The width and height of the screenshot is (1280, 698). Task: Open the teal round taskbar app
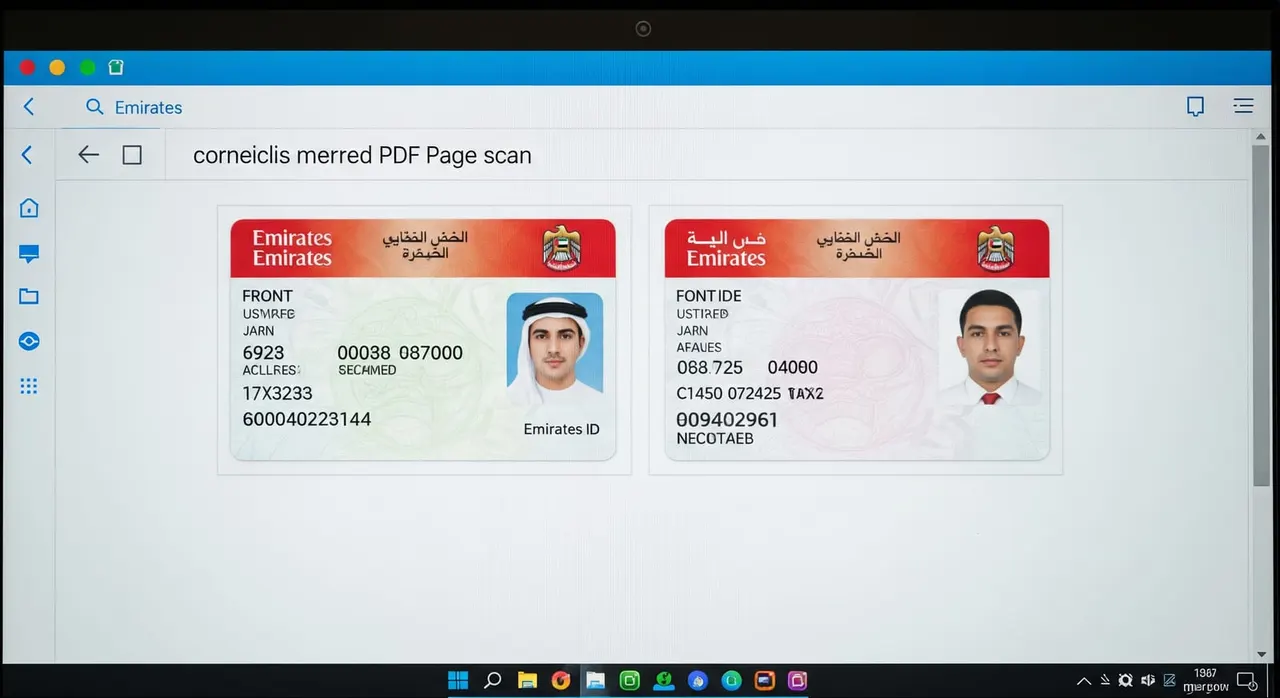click(x=731, y=681)
